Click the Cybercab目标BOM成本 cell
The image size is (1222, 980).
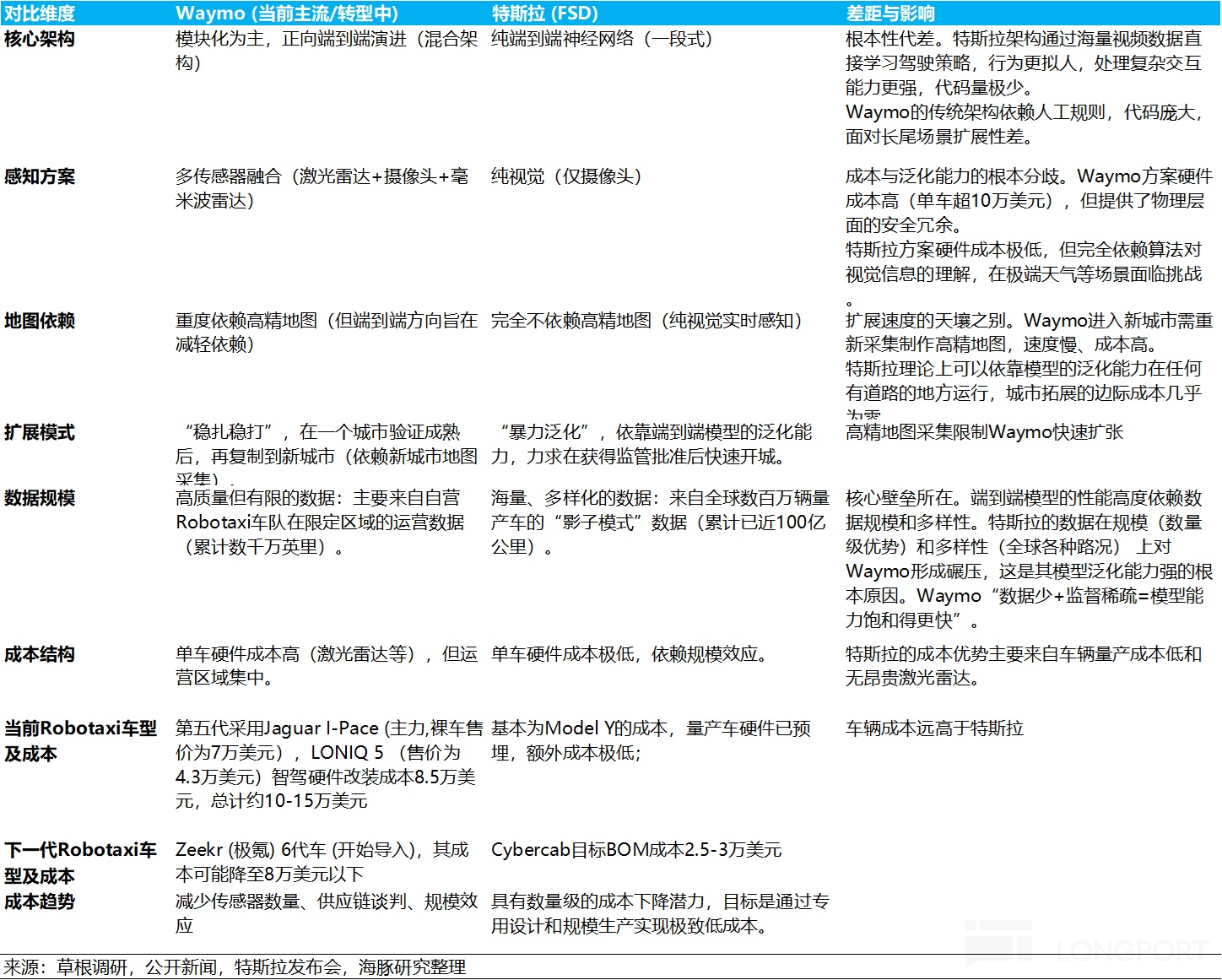coord(636,850)
